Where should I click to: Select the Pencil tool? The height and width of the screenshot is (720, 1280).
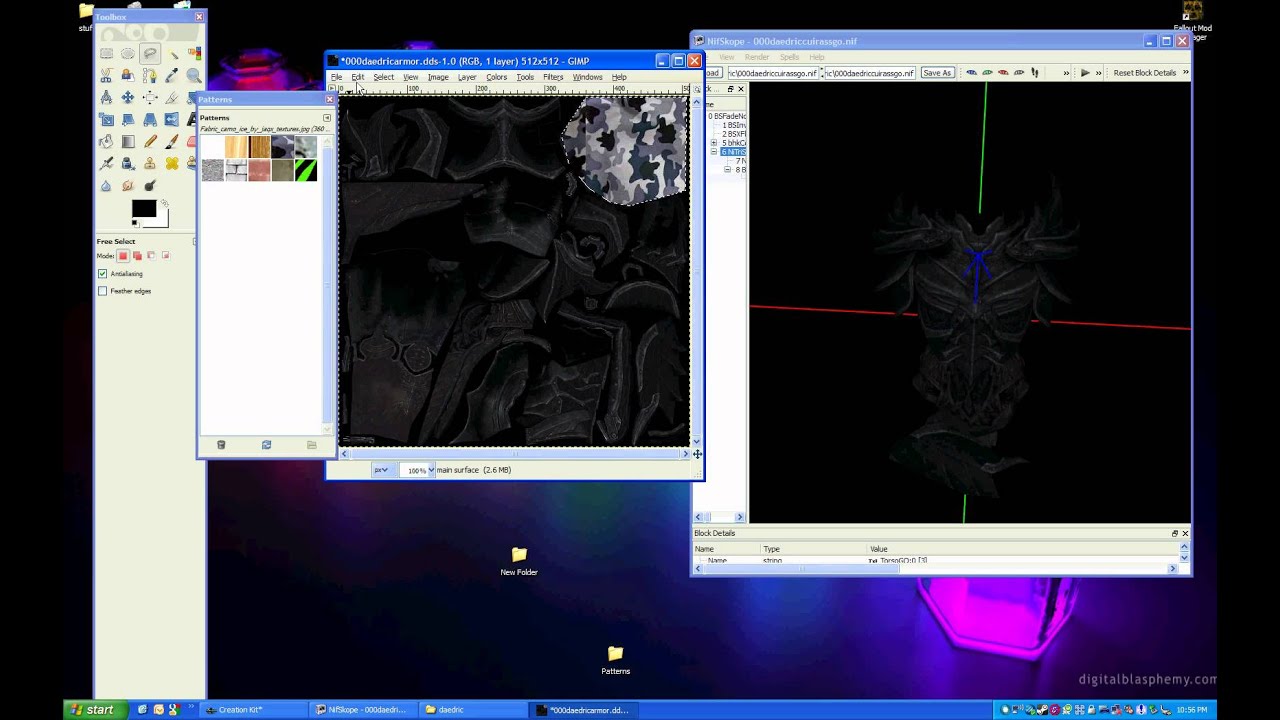click(x=150, y=142)
